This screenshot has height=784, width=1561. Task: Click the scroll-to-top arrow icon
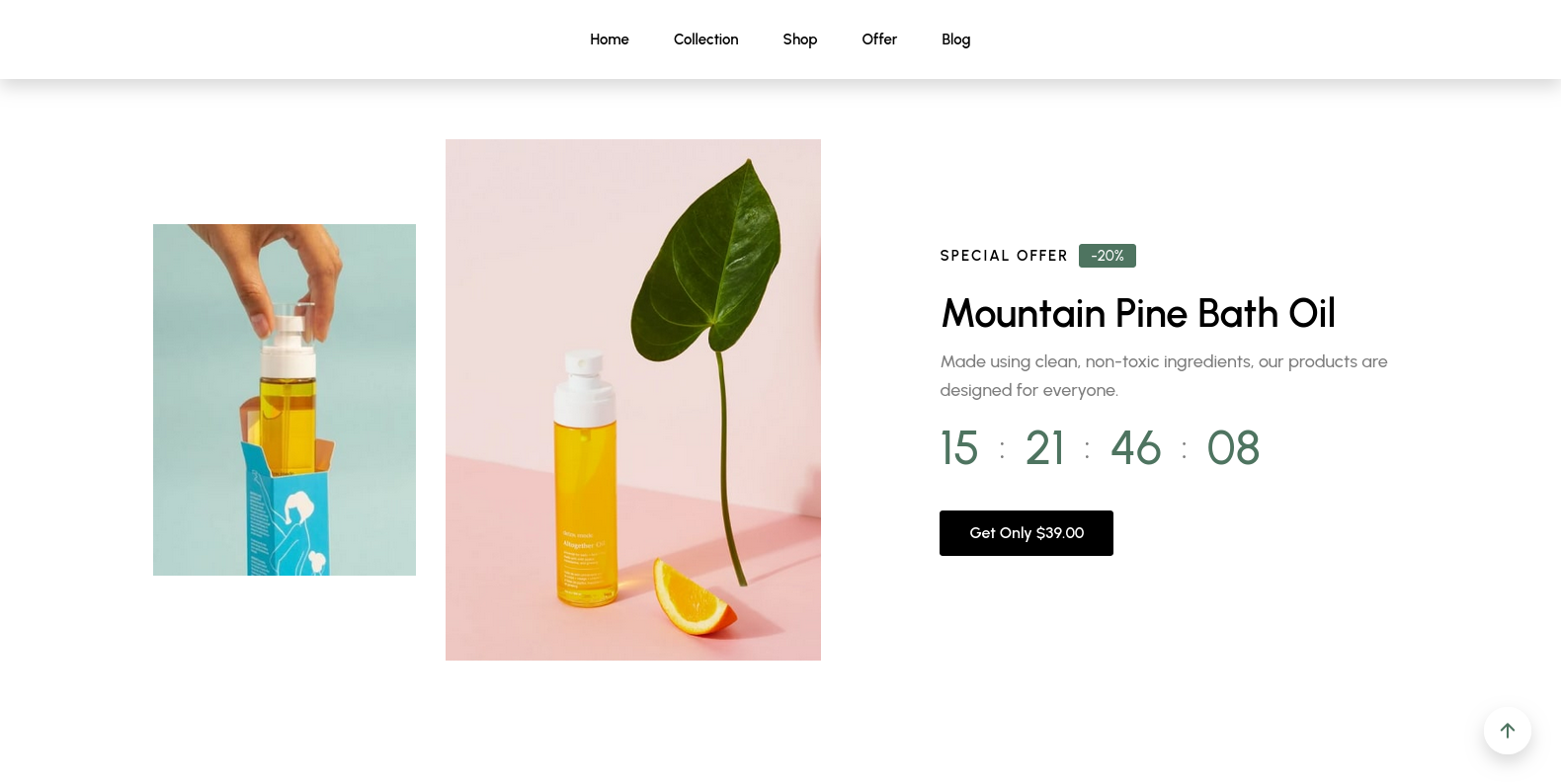(x=1507, y=731)
